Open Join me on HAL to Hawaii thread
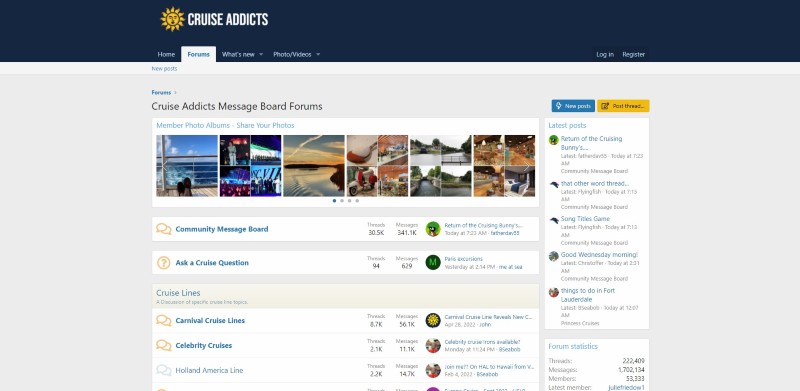 [x=489, y=366]
